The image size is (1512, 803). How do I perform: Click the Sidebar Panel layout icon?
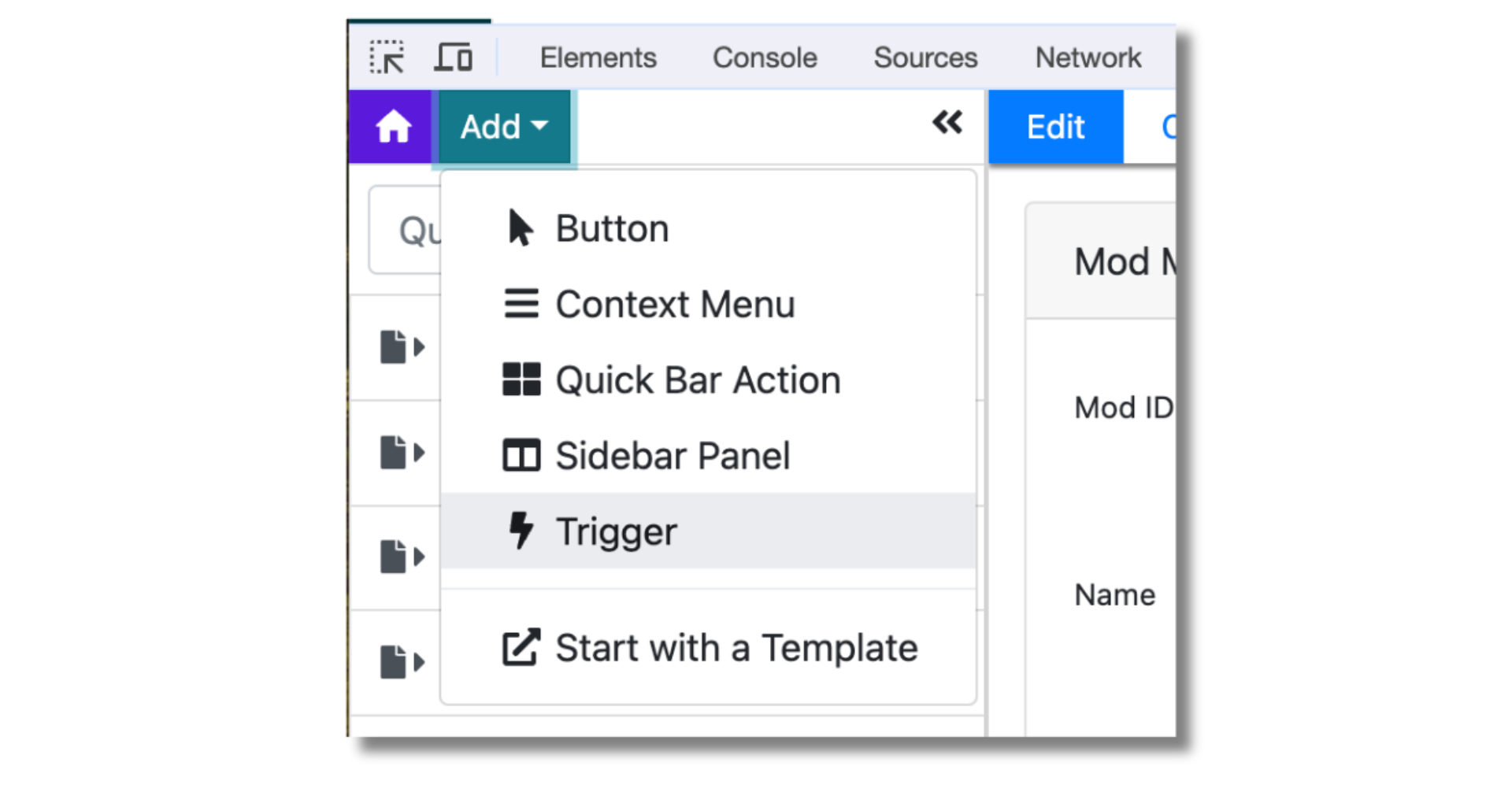tap(520, 455)
